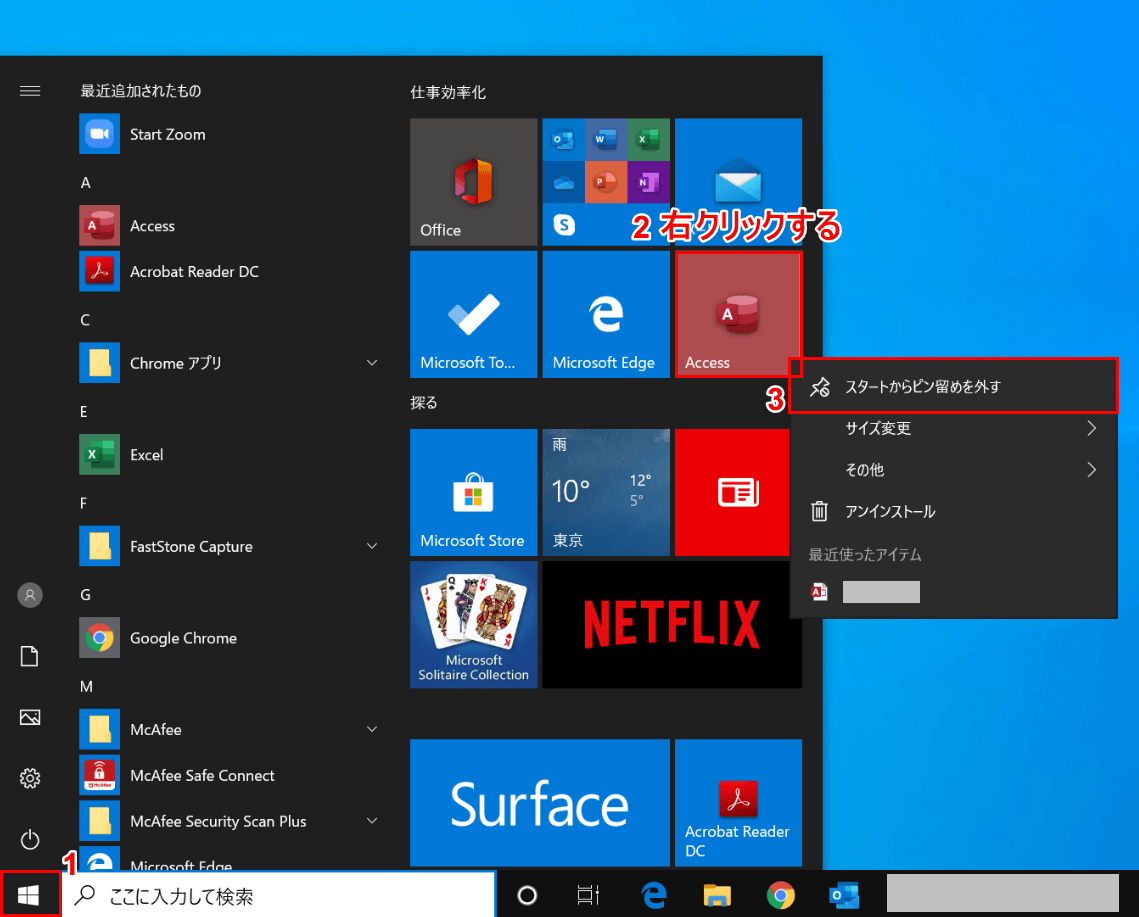The height and width of the screenshot is (917, 1139).
Task: Click the letter A index header
Action: (x=86, y=182)
